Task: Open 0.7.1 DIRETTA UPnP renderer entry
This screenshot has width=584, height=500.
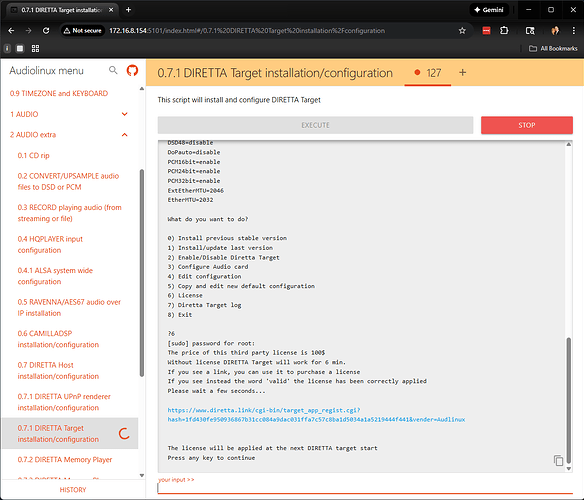Action: 64,402
